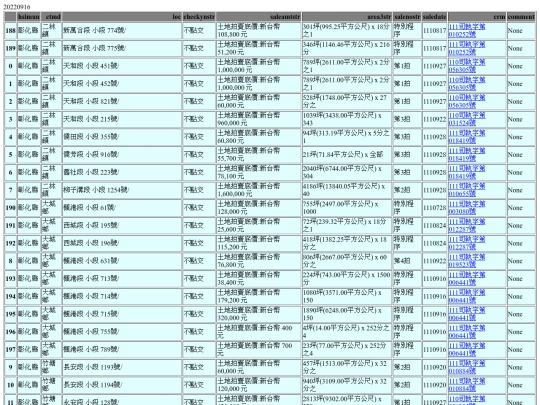The image size is (540, 405).
Task: Click the sale amount cell 320,000 元
Action: 259,314
